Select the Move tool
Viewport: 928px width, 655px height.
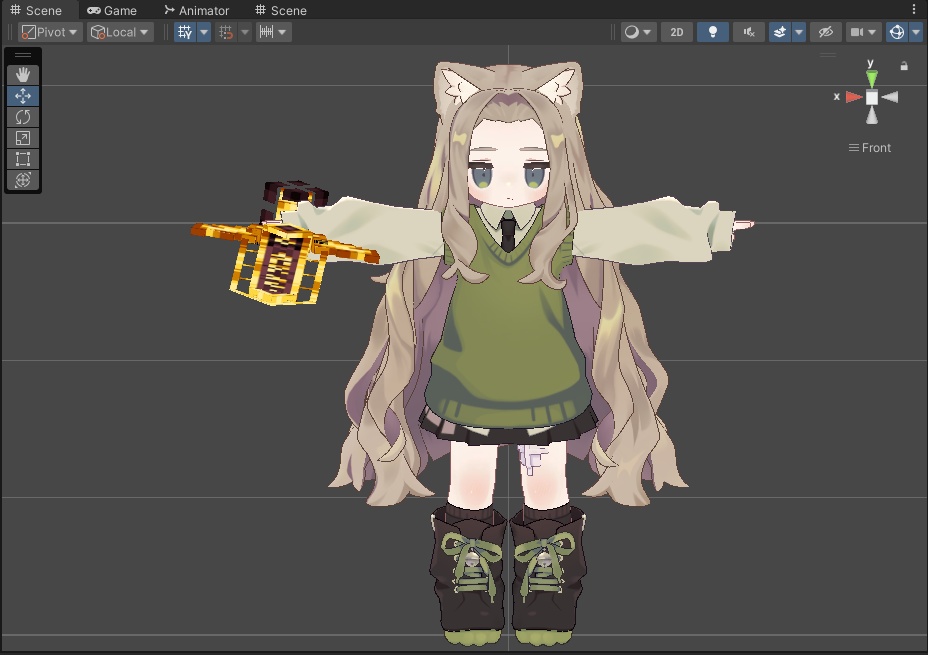(22, 96)
